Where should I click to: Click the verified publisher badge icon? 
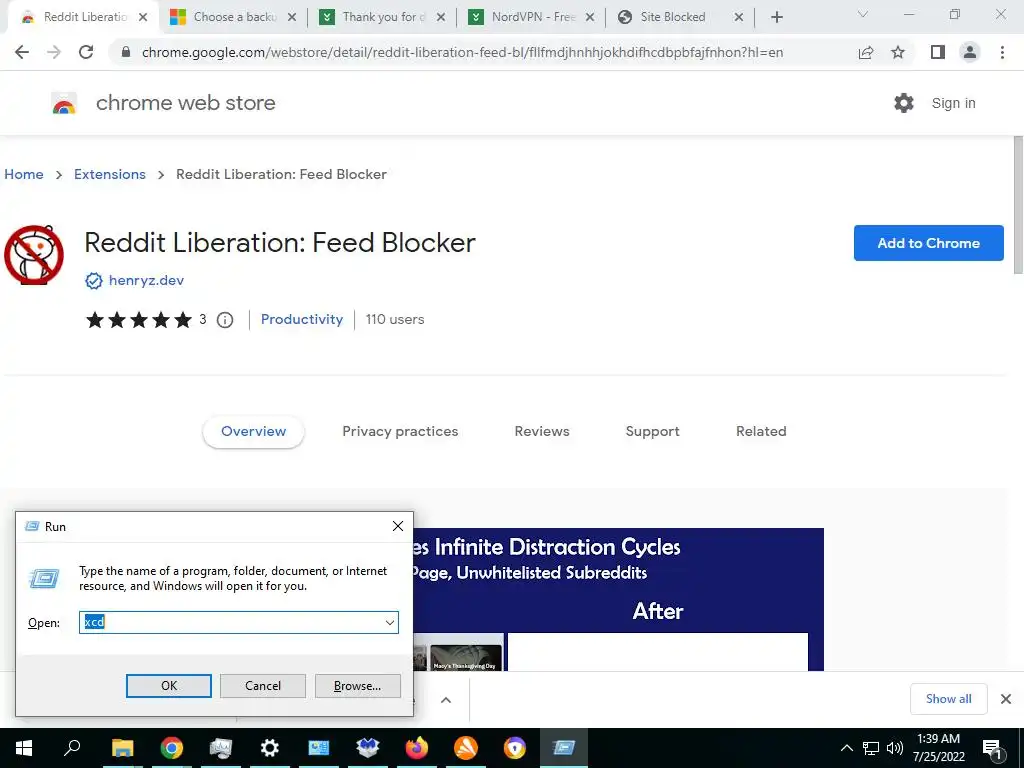(93, 281)
